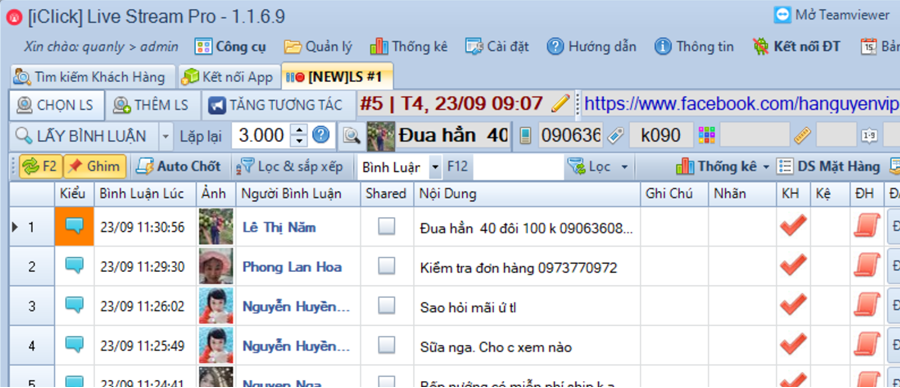Click the THÊM LS button
Viewport: 900px width, 388px height.
(x=152, y=105)
